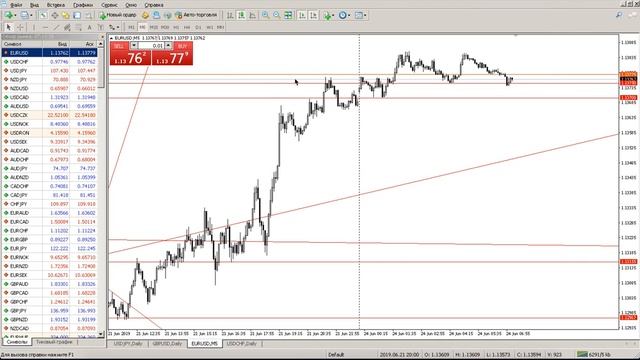Click Market Watch scrollbar down arrow

[101, 333]
